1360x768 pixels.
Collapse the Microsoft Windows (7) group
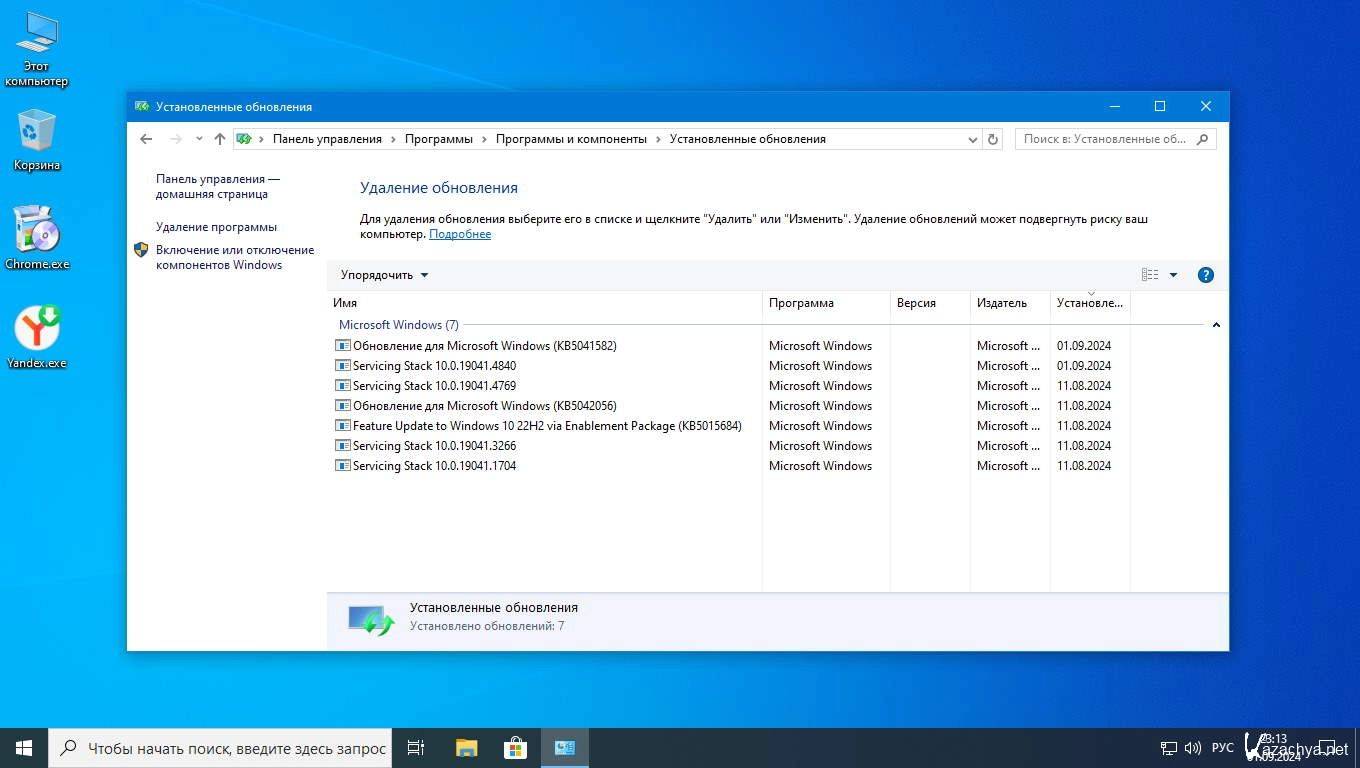point(1216,325)
